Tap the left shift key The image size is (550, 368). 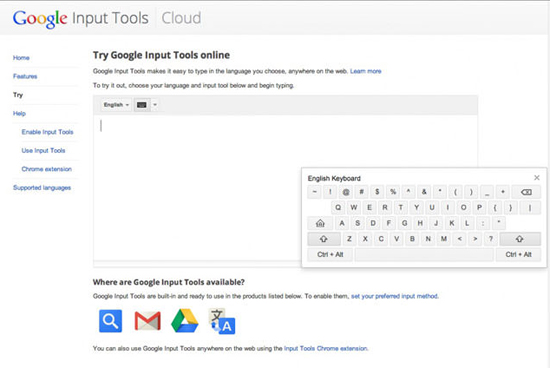coord(324,239)
